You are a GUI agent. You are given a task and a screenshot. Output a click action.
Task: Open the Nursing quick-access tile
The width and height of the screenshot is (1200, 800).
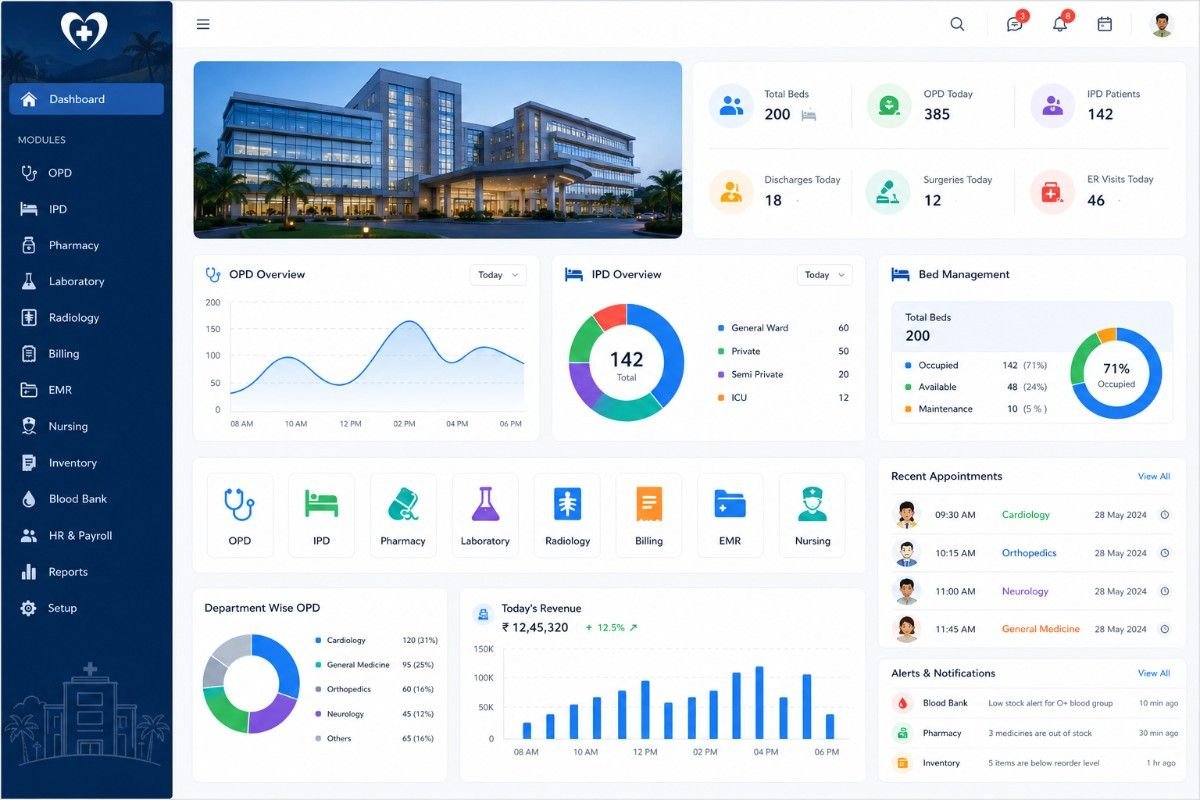coord(812,515)
